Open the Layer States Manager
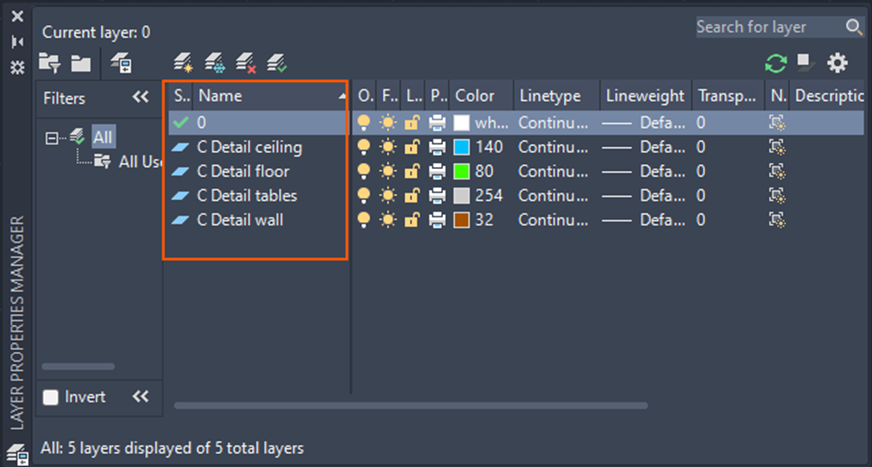 [121, 63]
